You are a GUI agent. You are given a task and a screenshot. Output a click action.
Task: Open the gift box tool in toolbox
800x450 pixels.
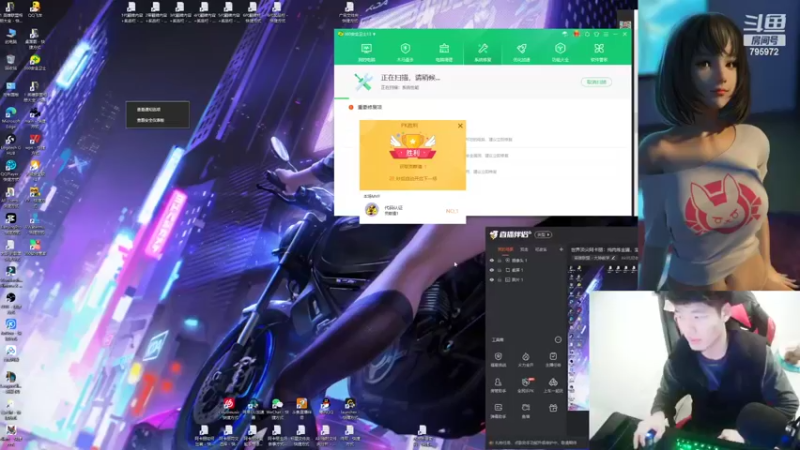click(553, 408)
